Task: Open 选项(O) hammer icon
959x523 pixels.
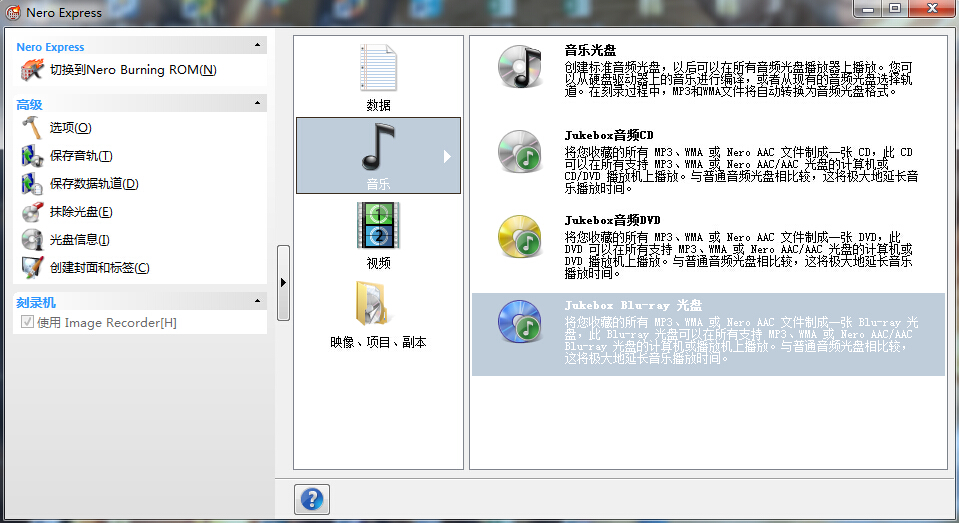Action: 32,128
